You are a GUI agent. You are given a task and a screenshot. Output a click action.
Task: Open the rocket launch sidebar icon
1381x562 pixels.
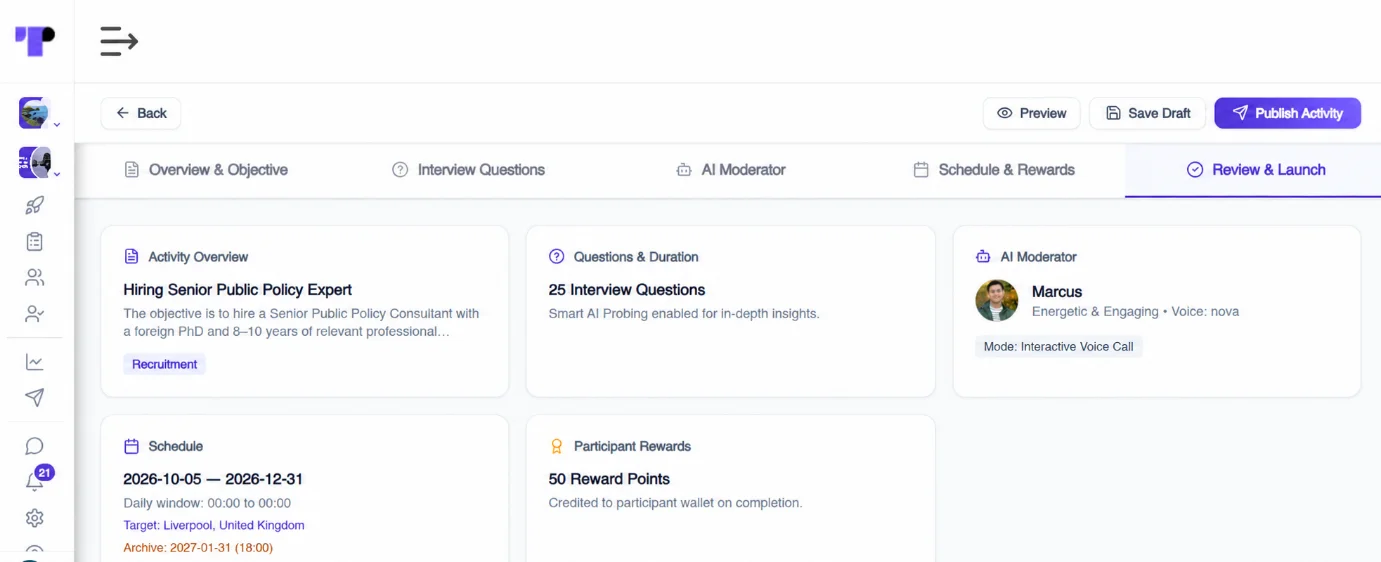coord(35,205)
